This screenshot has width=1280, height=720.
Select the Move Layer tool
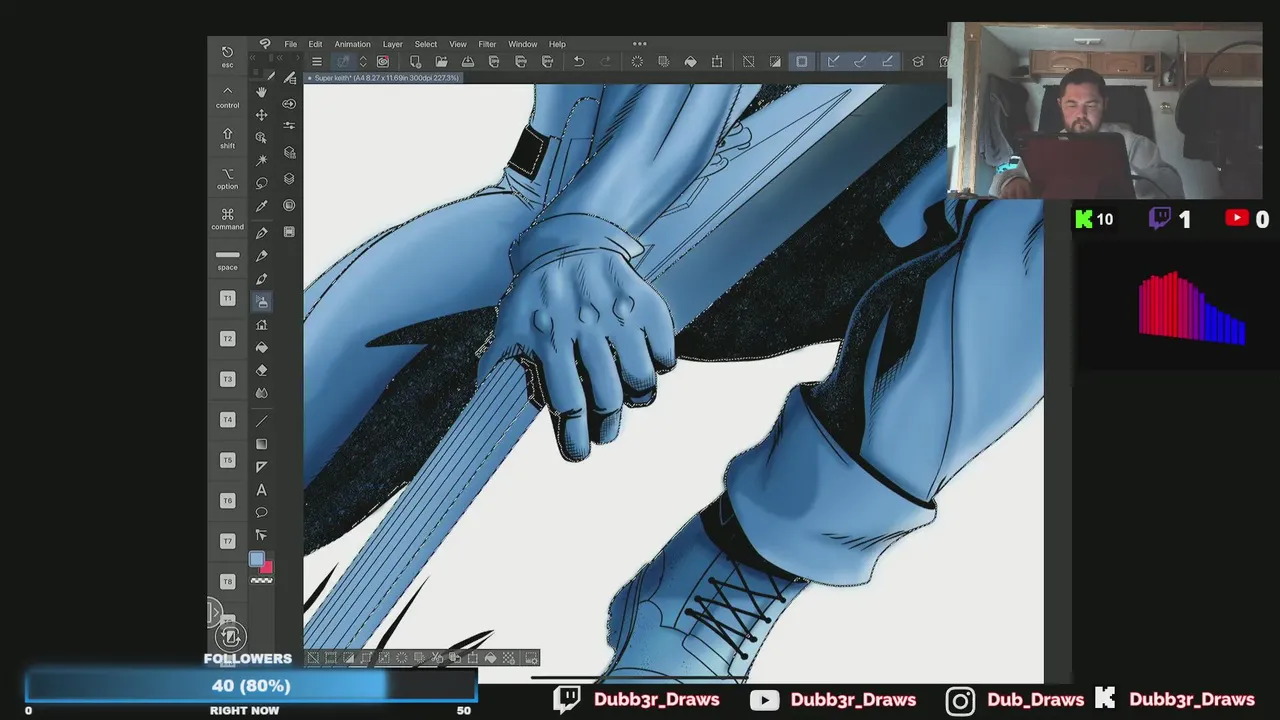(x=261, y=115)
